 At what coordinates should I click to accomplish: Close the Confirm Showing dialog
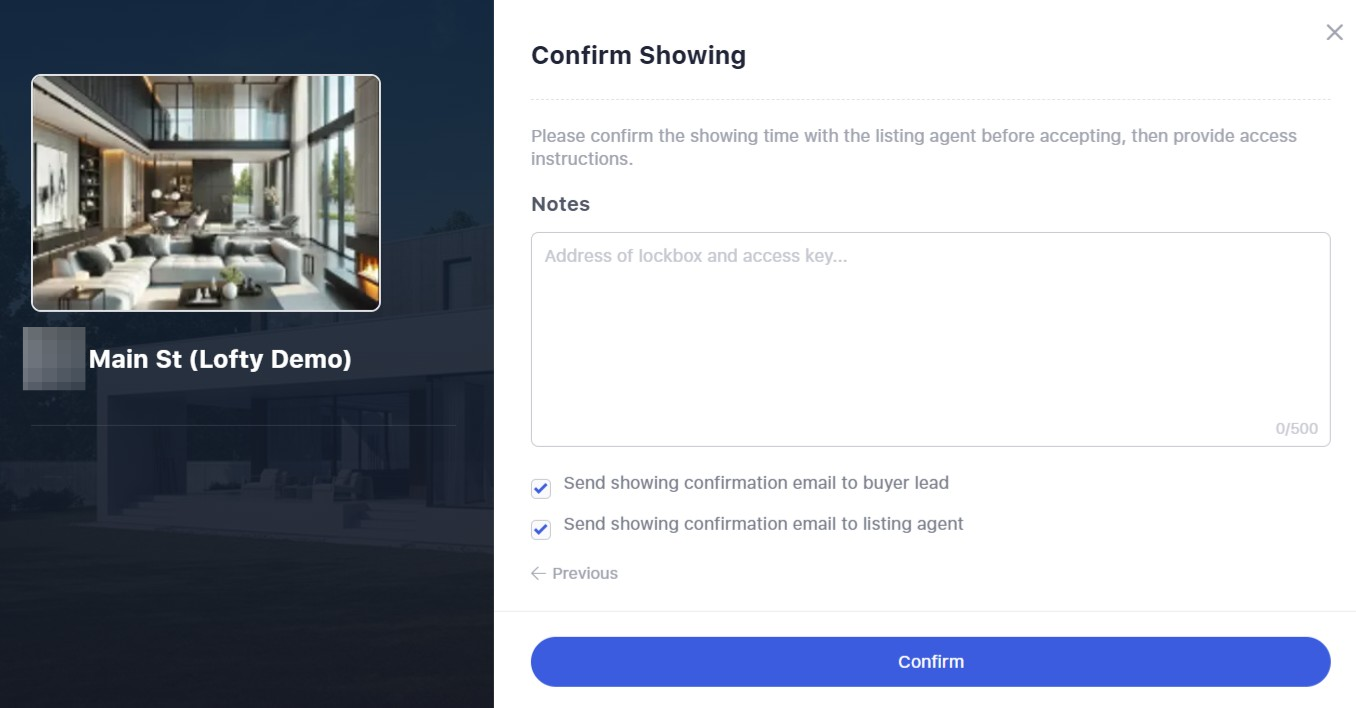pos(1334,33)
